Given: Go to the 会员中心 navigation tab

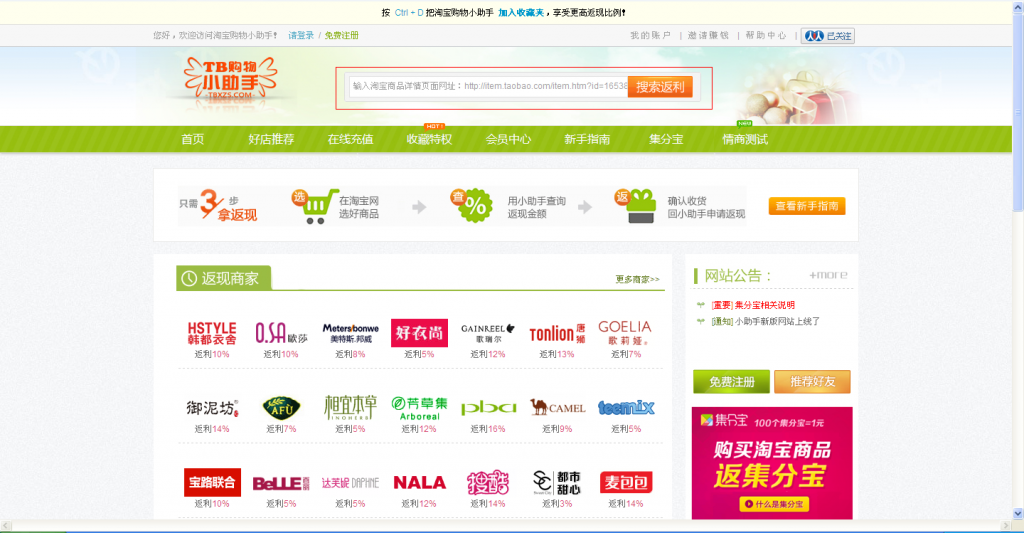Looking at the screenshot, I should tap(508, 139).
